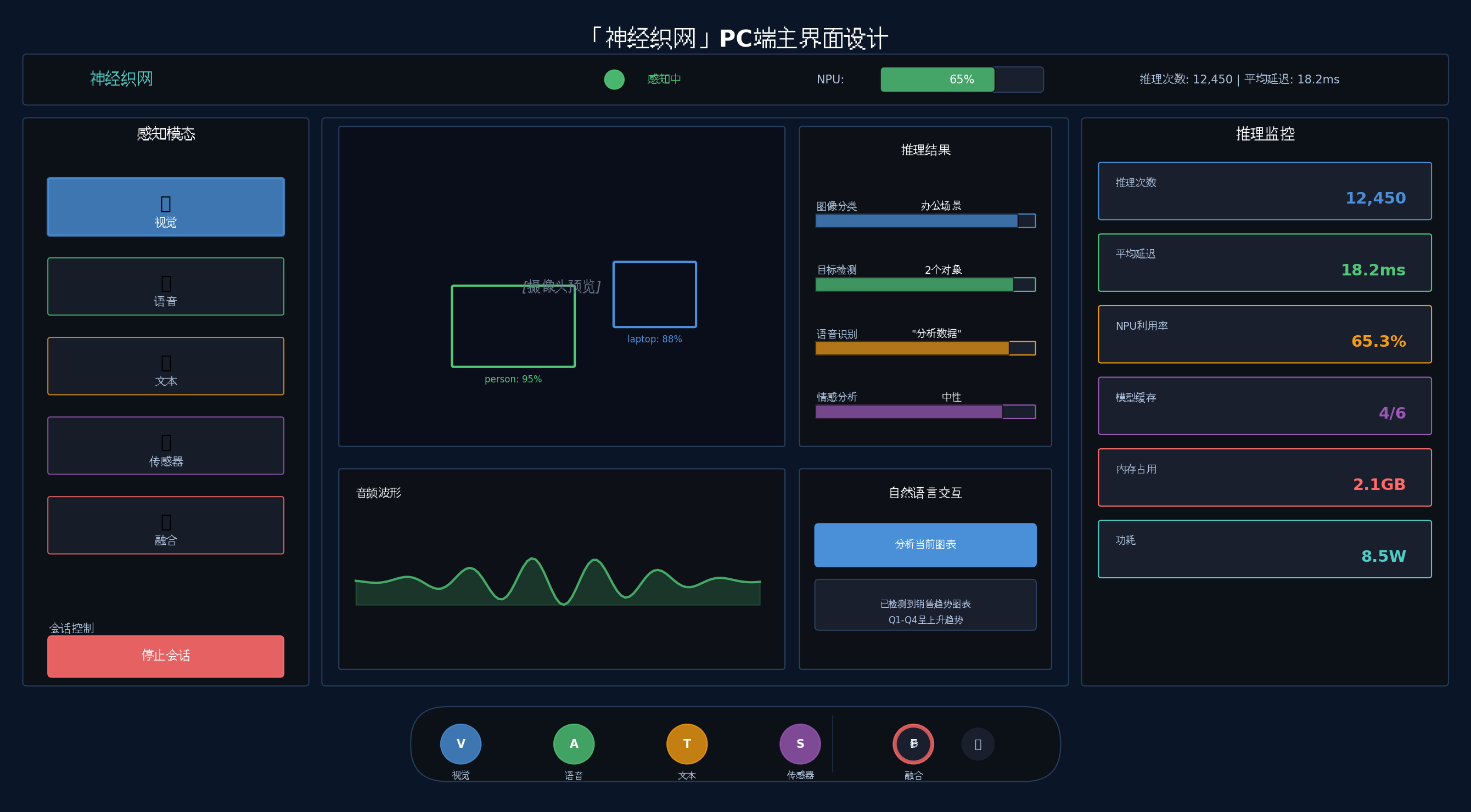Viewport: 1471px width, 812px height.
Task: Click the 感知模态 panel heading
Action: pyautogui.click(x=166, y=133)
